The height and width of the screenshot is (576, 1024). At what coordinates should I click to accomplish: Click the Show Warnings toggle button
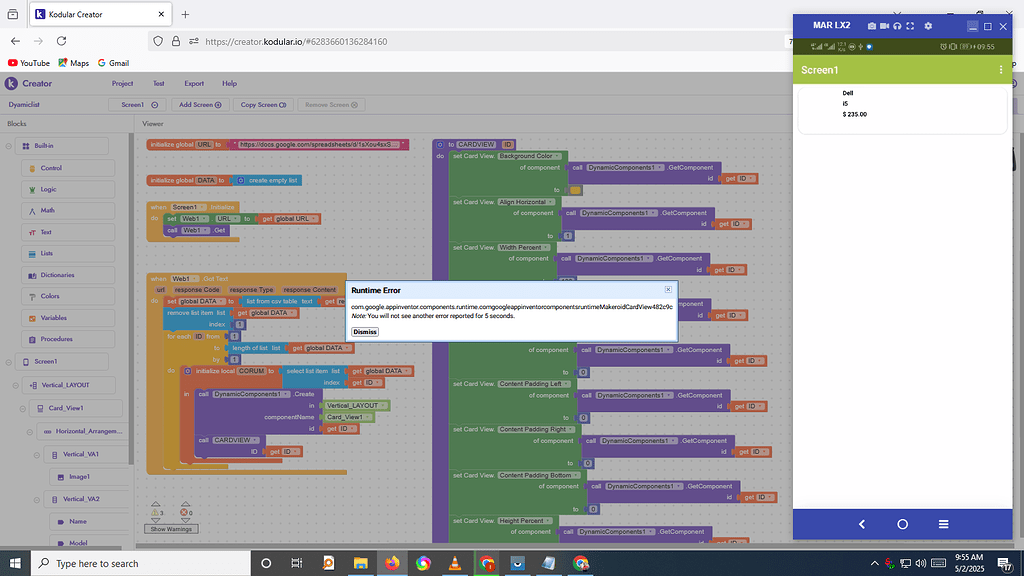click(170, 528)
